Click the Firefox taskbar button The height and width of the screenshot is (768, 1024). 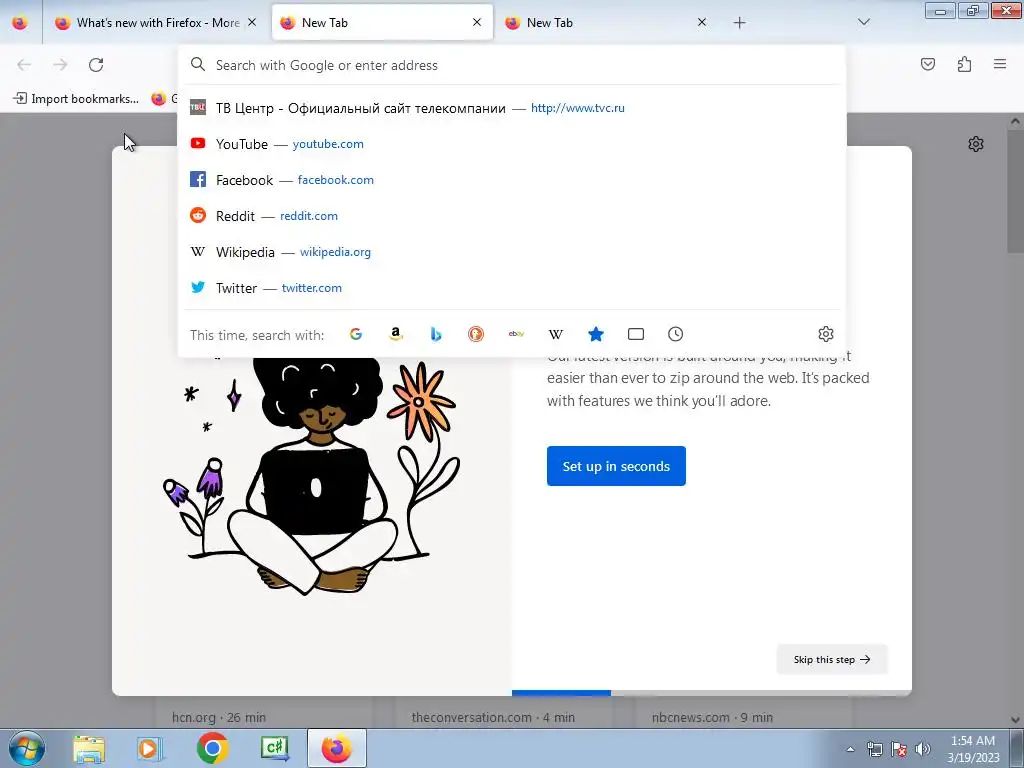pyautogui.click(x=336, y=748)
